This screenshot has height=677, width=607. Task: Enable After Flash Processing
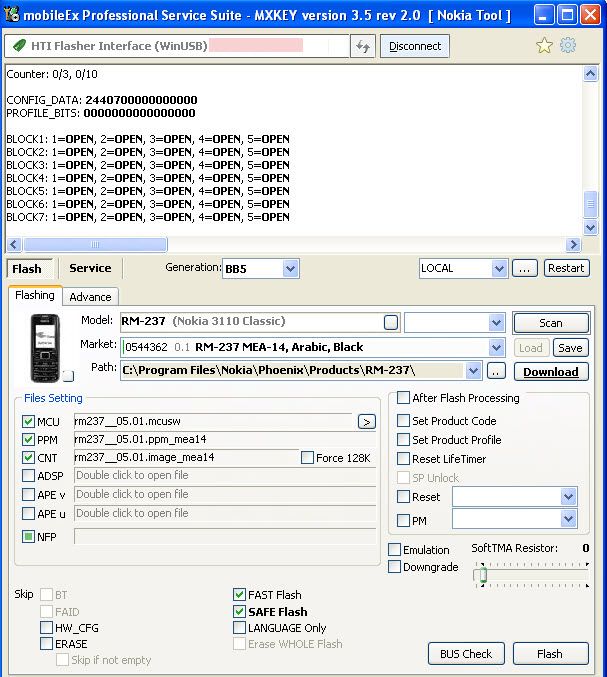click(x=403, y=398)
